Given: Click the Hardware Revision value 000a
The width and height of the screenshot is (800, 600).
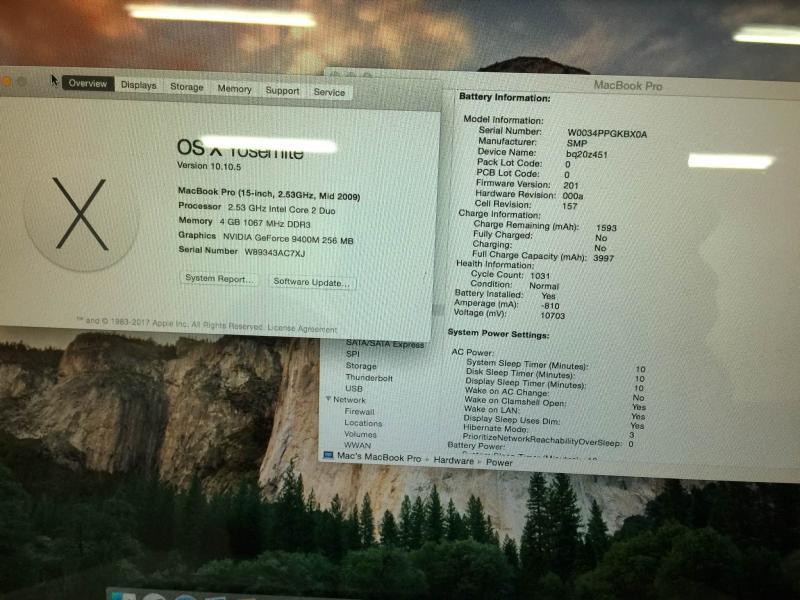Looking at the screenshot, I should pos(572,195).
